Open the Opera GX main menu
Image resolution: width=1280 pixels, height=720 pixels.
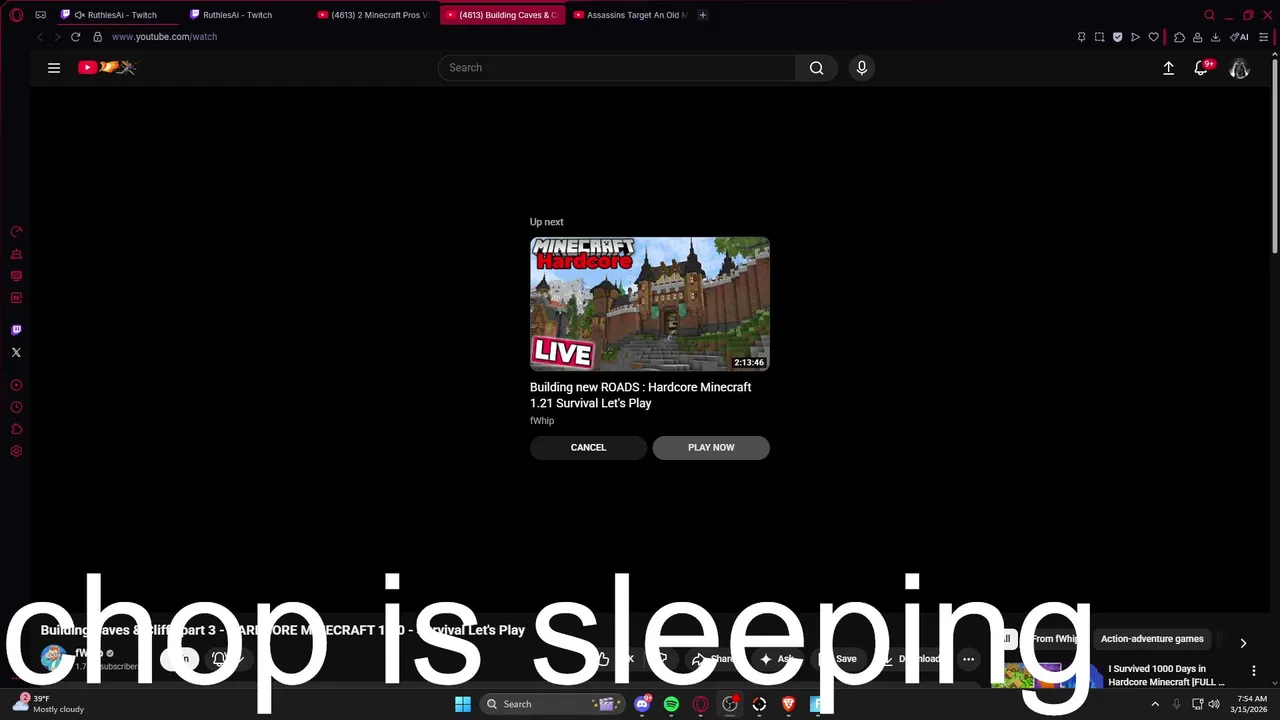coord(16,15)
